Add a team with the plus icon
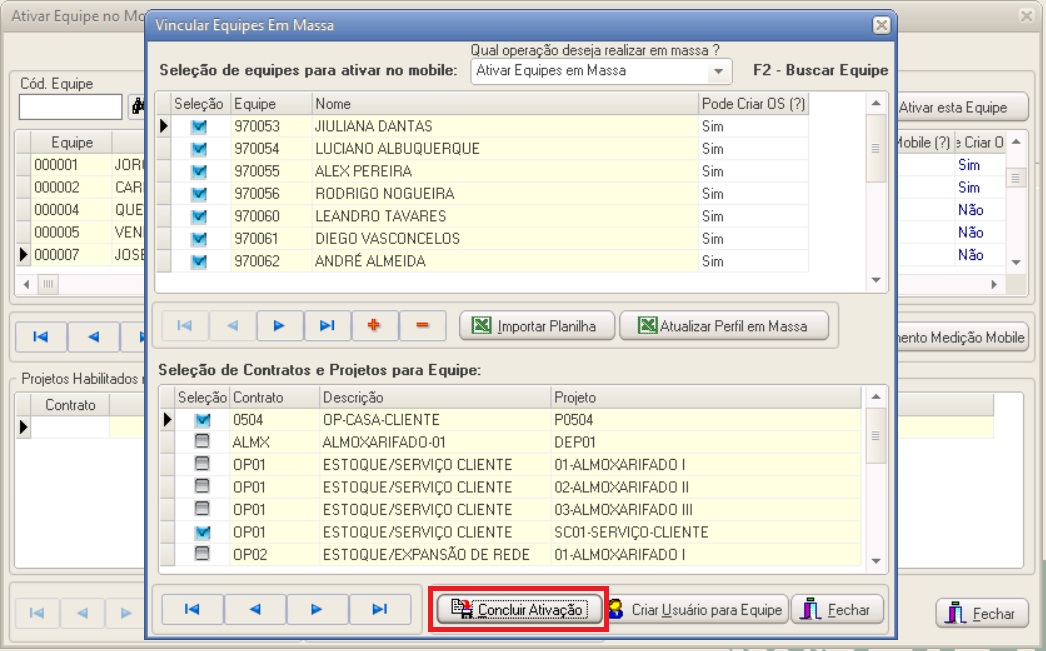This screenshot has width=1046, height=651. tap(375, 326)
